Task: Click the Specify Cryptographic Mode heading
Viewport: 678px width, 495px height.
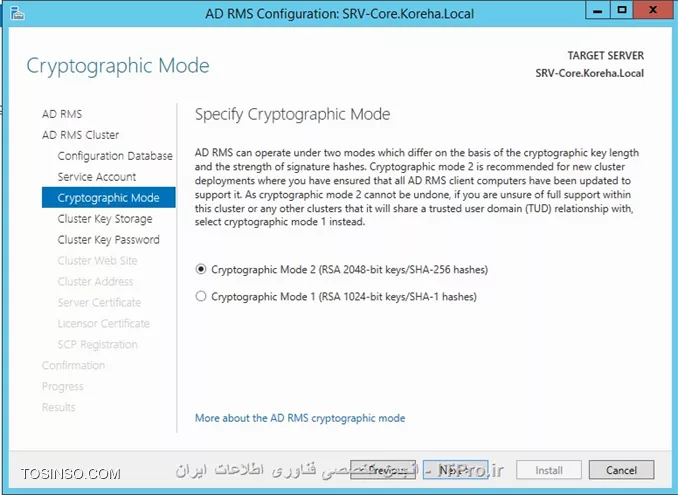Action: click(293, 115)
